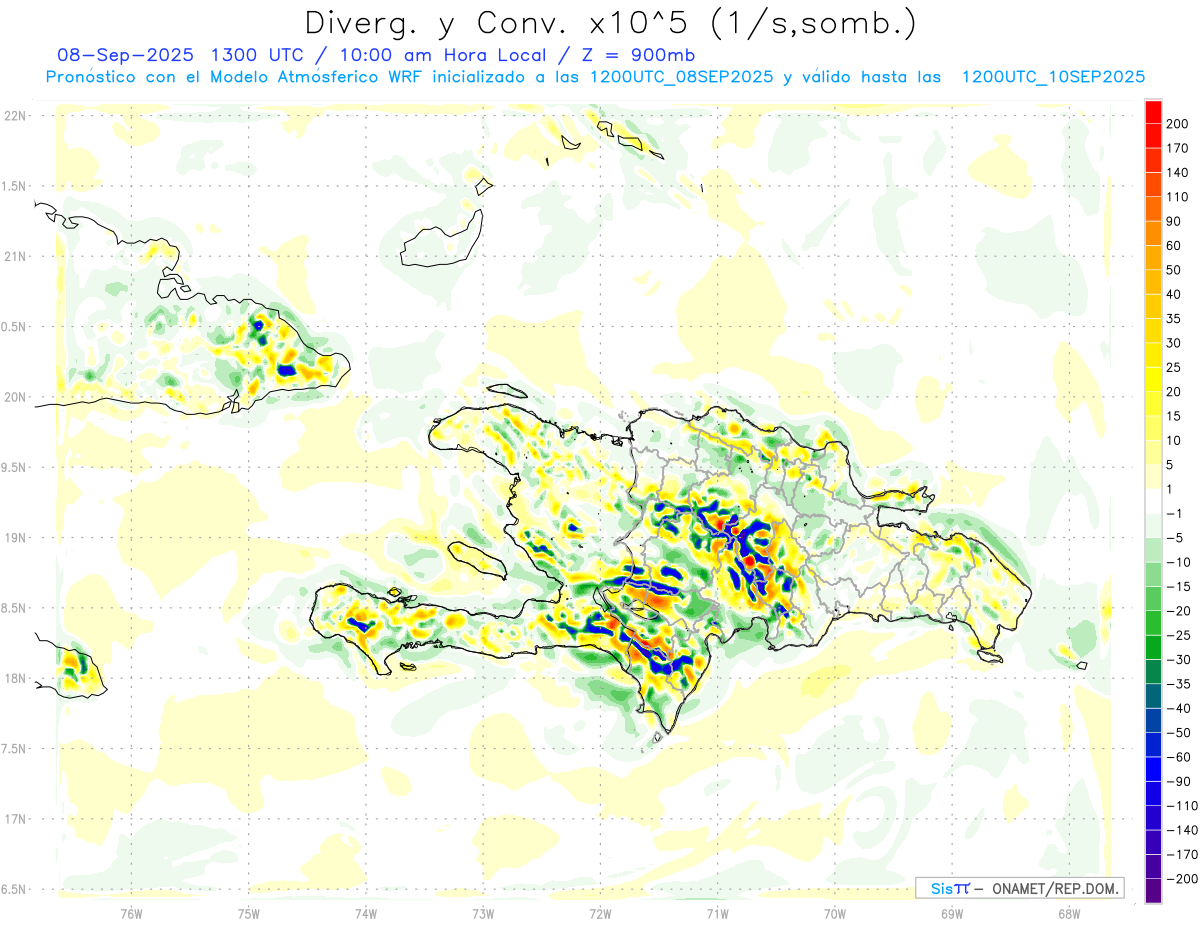Select the 7.5N latitude label
Image resolution: width=1200 pixels, height=927 pixels.
pos(13,748)
